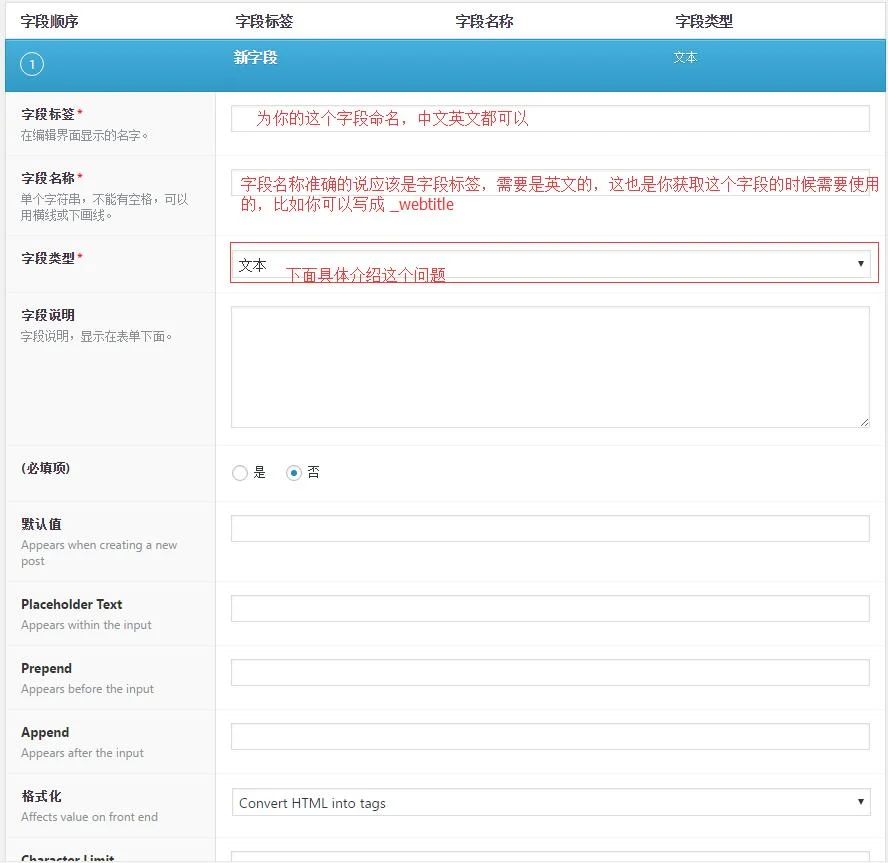The width and height of the screenshot is (888, 863).
Task: Click the Character Limit input box
Action: (550, 858)
